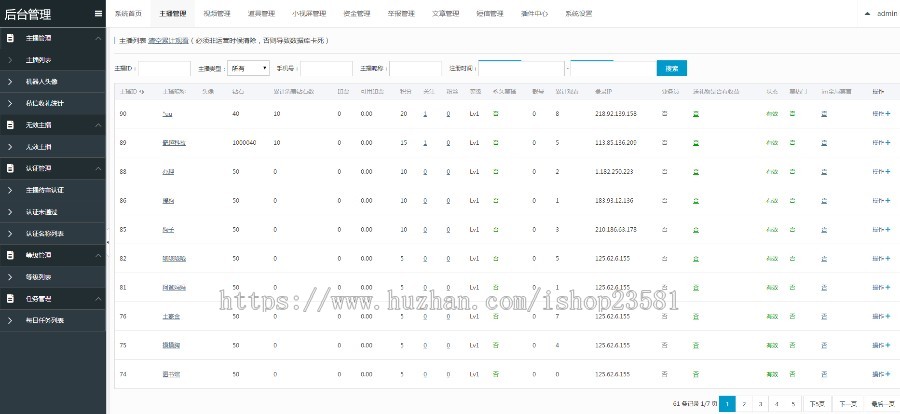The width and height of the screenshot is (900, 414).
Task: Open the 操作+ action for row ID 75
Action: coord(881,345)
